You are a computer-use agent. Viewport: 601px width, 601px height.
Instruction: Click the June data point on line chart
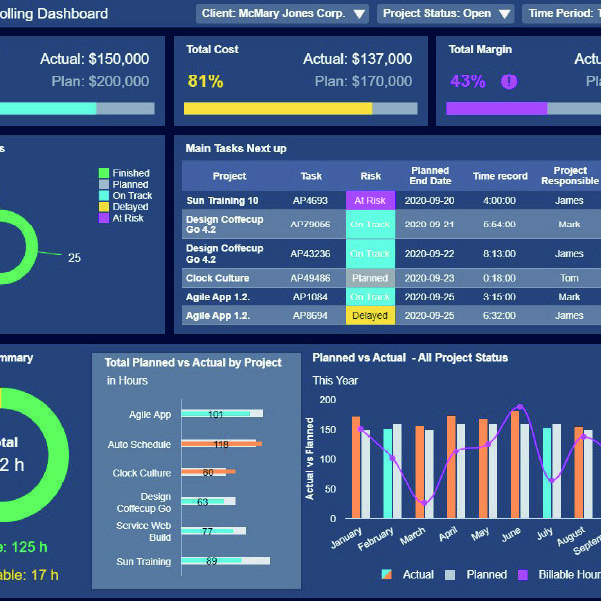click(x=519, y=407)
